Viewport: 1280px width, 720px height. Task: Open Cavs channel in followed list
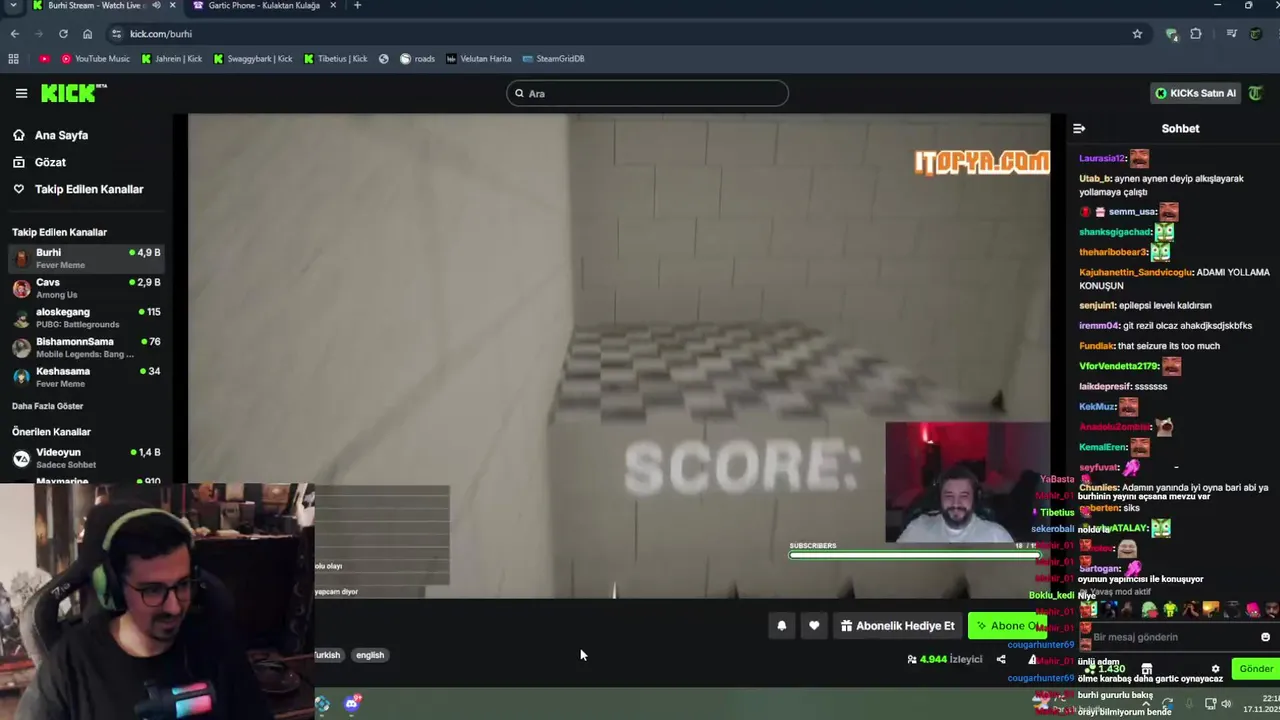(86, 288)
